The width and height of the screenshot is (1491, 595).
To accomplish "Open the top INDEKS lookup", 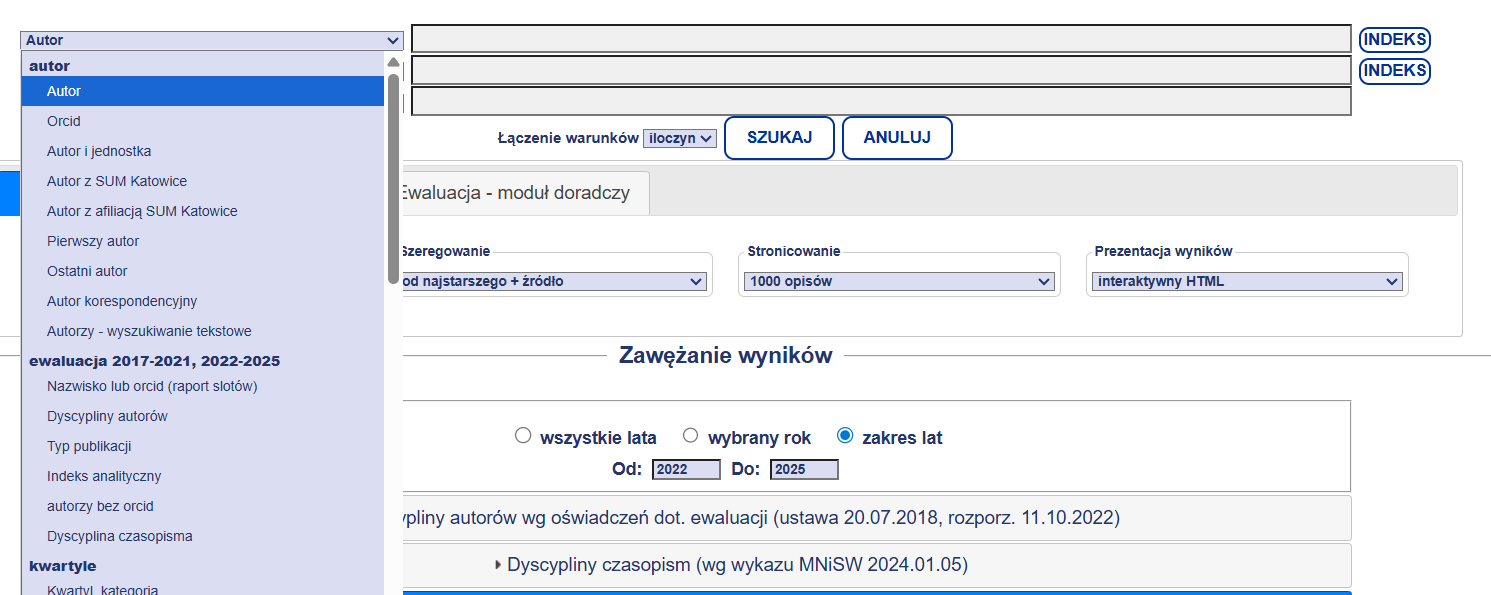I will tap(1394, 38).
